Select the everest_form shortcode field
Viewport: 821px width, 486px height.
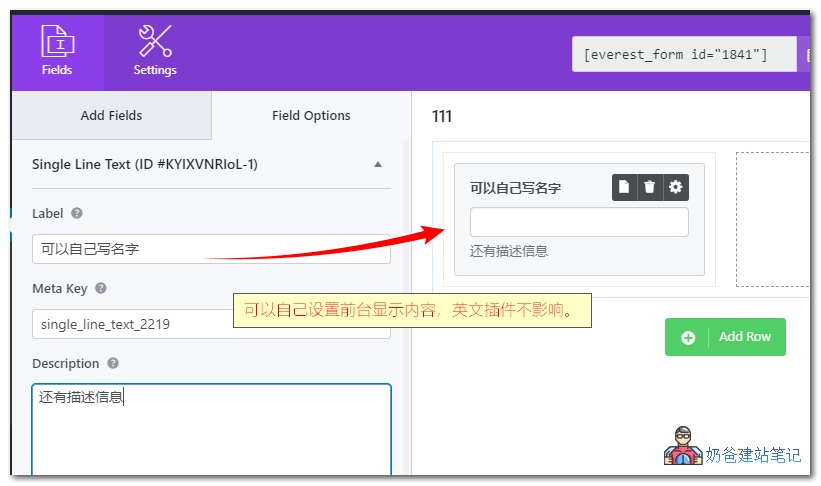pos(684,54)
